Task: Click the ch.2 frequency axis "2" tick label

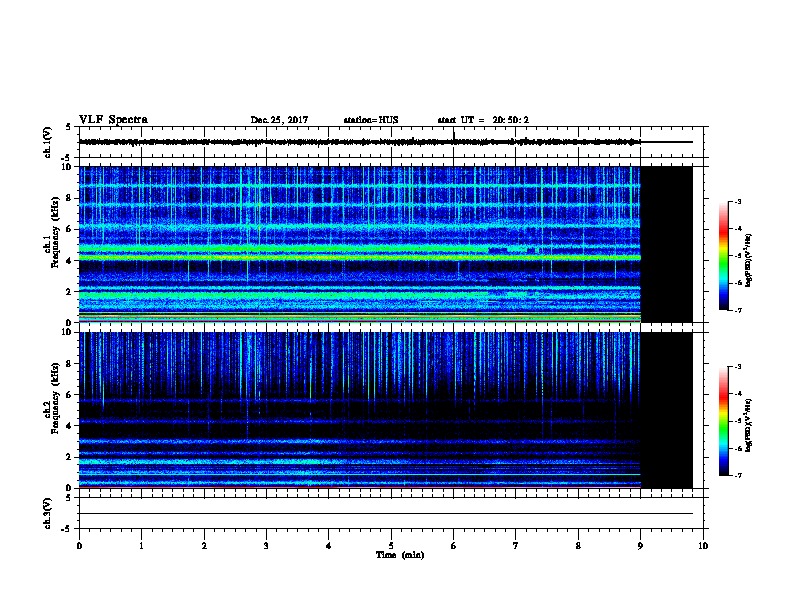Action: [x=70, y=457]
